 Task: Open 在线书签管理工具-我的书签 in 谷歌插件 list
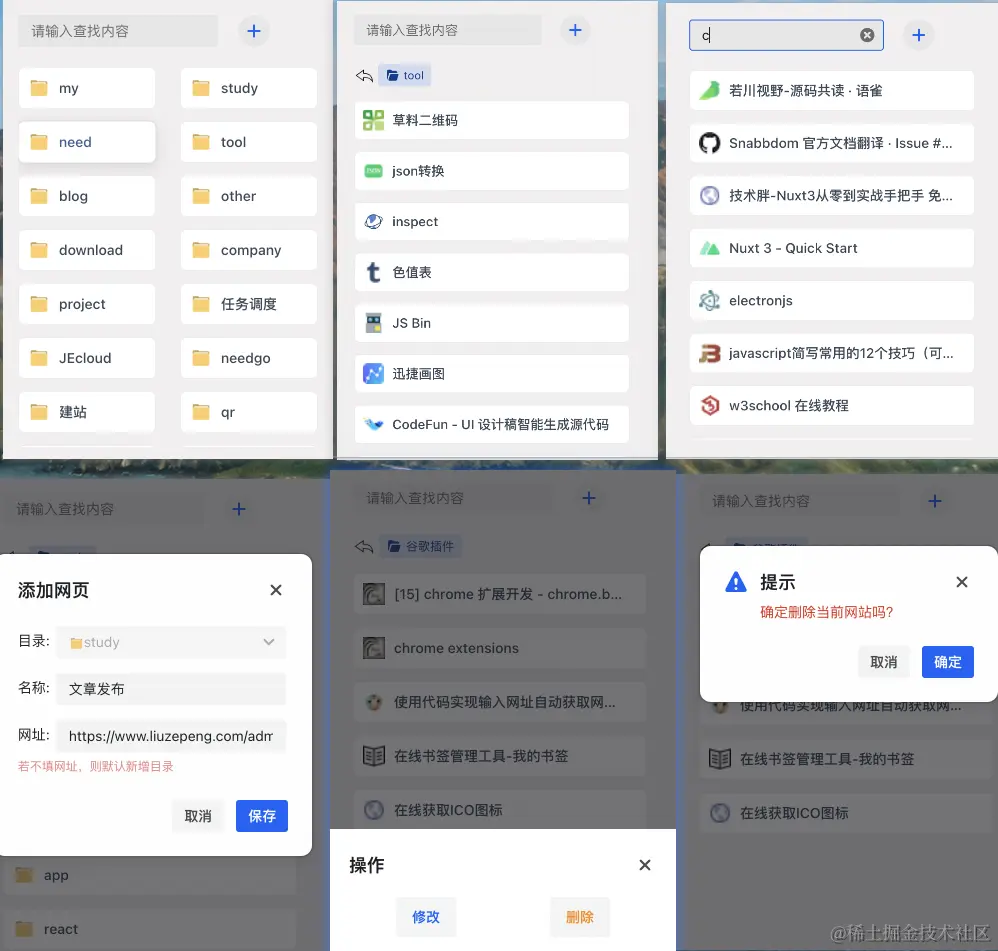500,756
